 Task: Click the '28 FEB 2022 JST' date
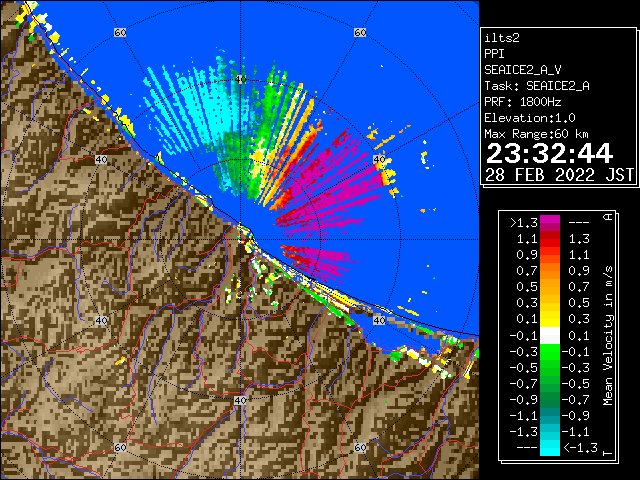click(x=559, y=175)
